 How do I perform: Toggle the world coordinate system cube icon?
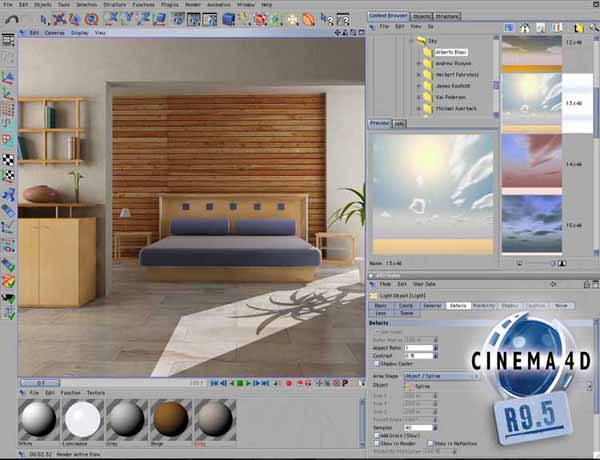click(x=160, y=18)
